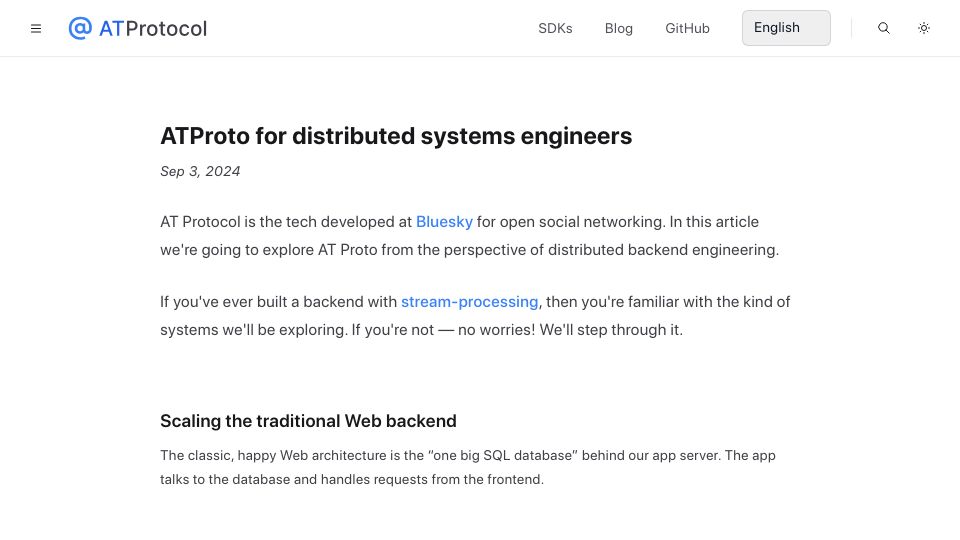Open the hamburger sidebar menu
This screenshot has width=960, height=540.
(x=36, y=28)
